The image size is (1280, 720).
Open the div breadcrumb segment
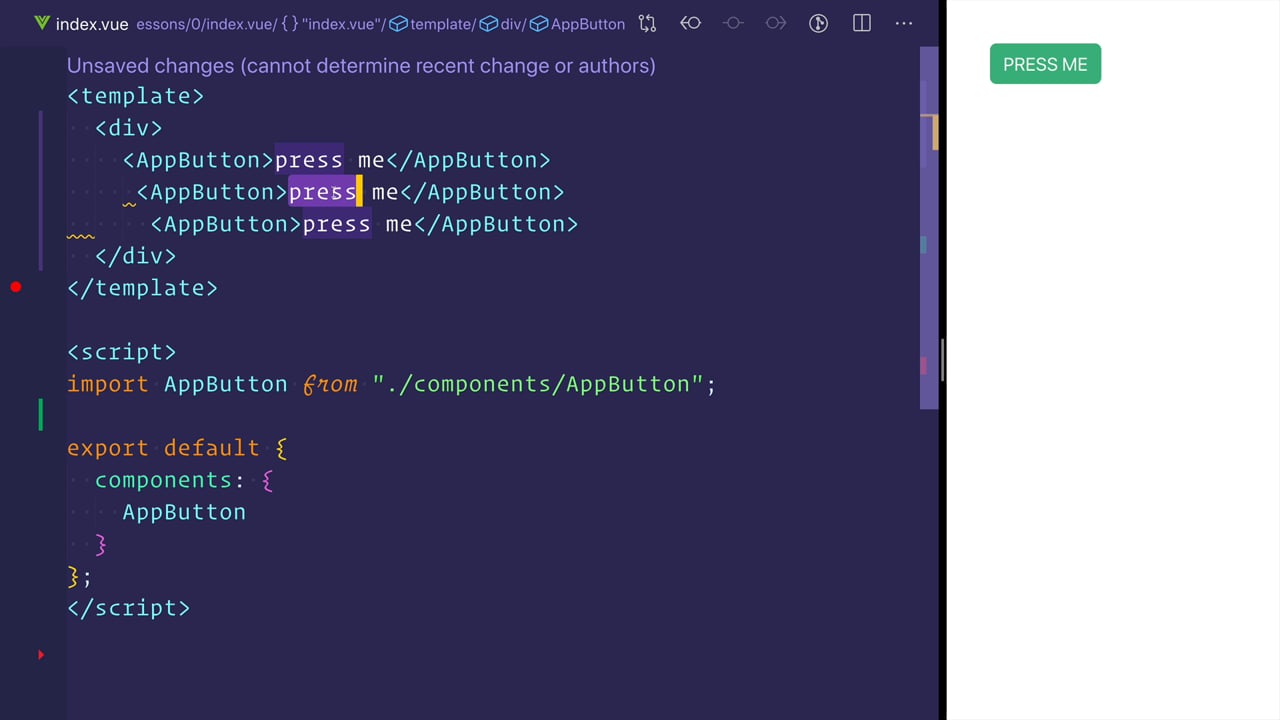(503, 24)
